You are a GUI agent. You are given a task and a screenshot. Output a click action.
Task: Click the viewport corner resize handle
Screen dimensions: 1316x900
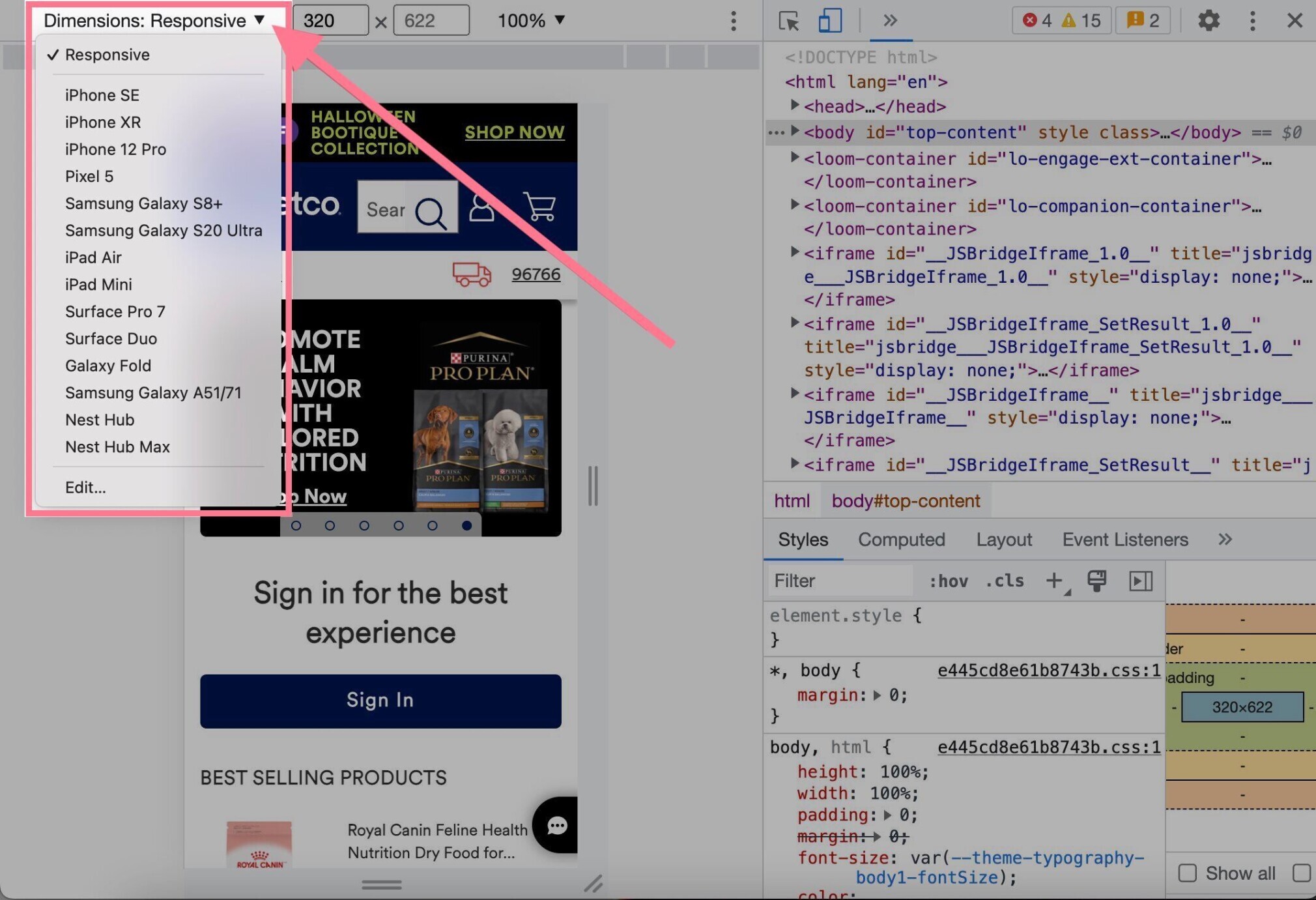pyautogui.click(x=593, y=884)
